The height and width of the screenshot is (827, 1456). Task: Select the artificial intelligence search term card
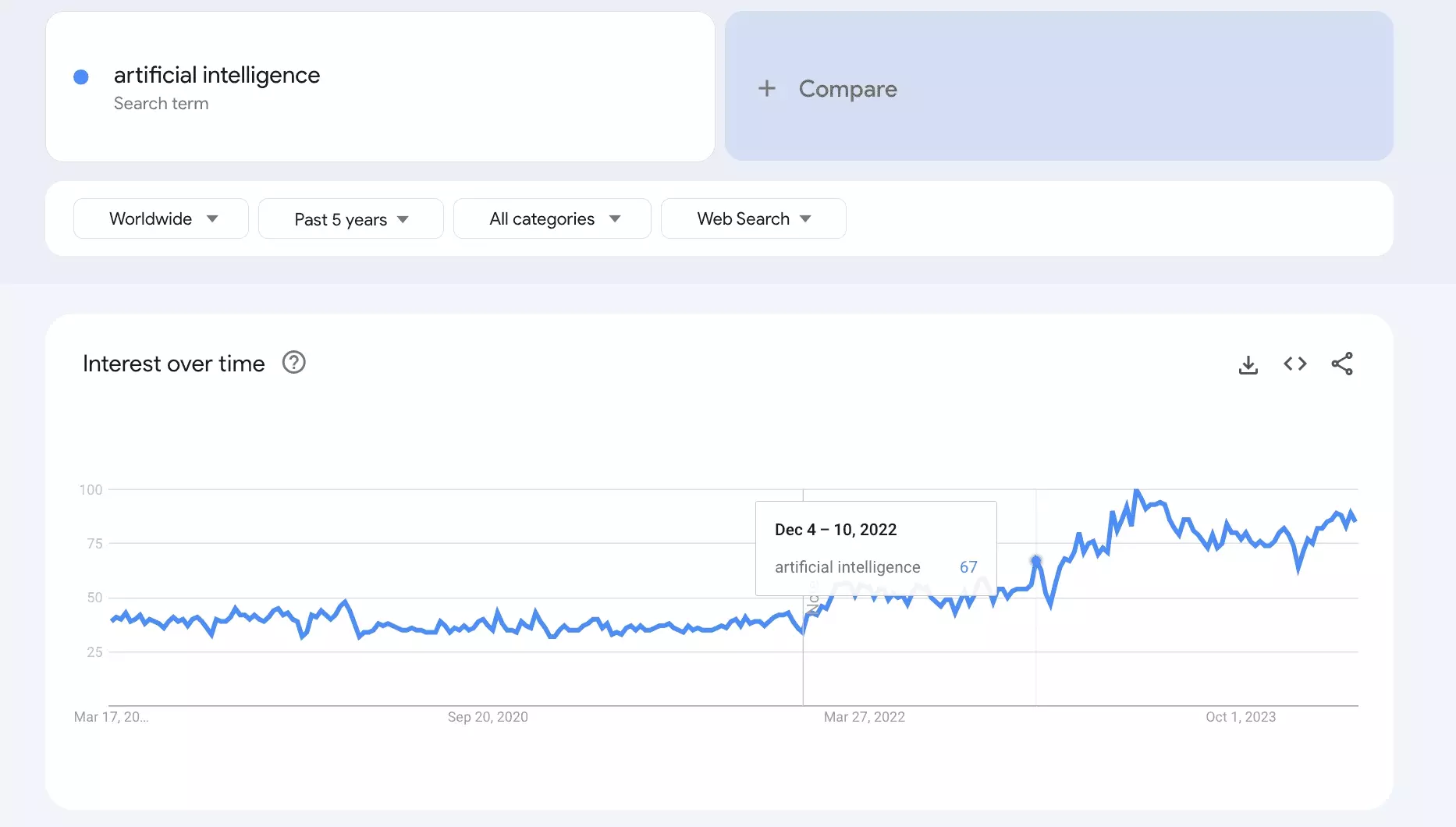click(380, 87)
